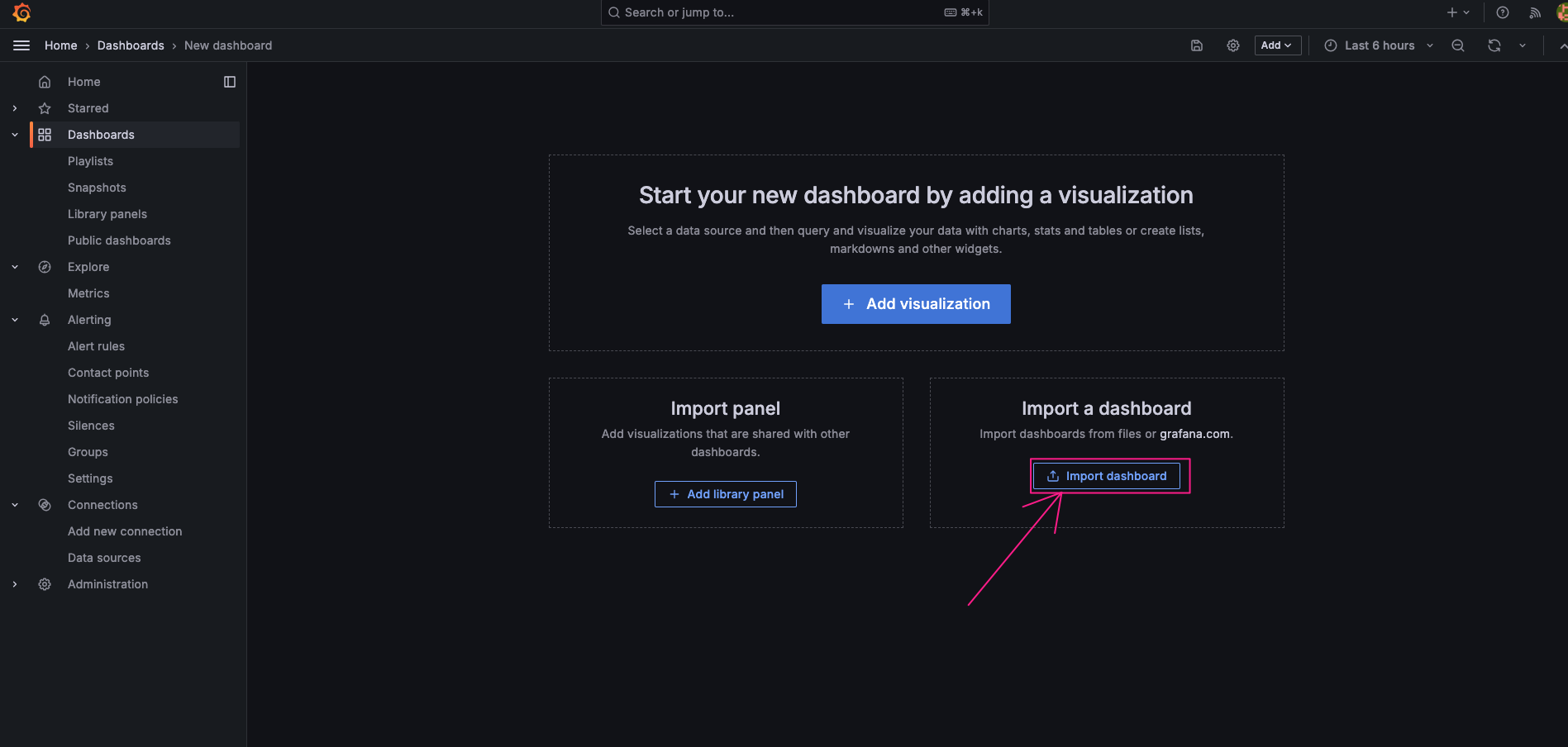1568x747 pixels.
Task: Toggle the hamburger navigation menu
Action: [x=21, y=45]
